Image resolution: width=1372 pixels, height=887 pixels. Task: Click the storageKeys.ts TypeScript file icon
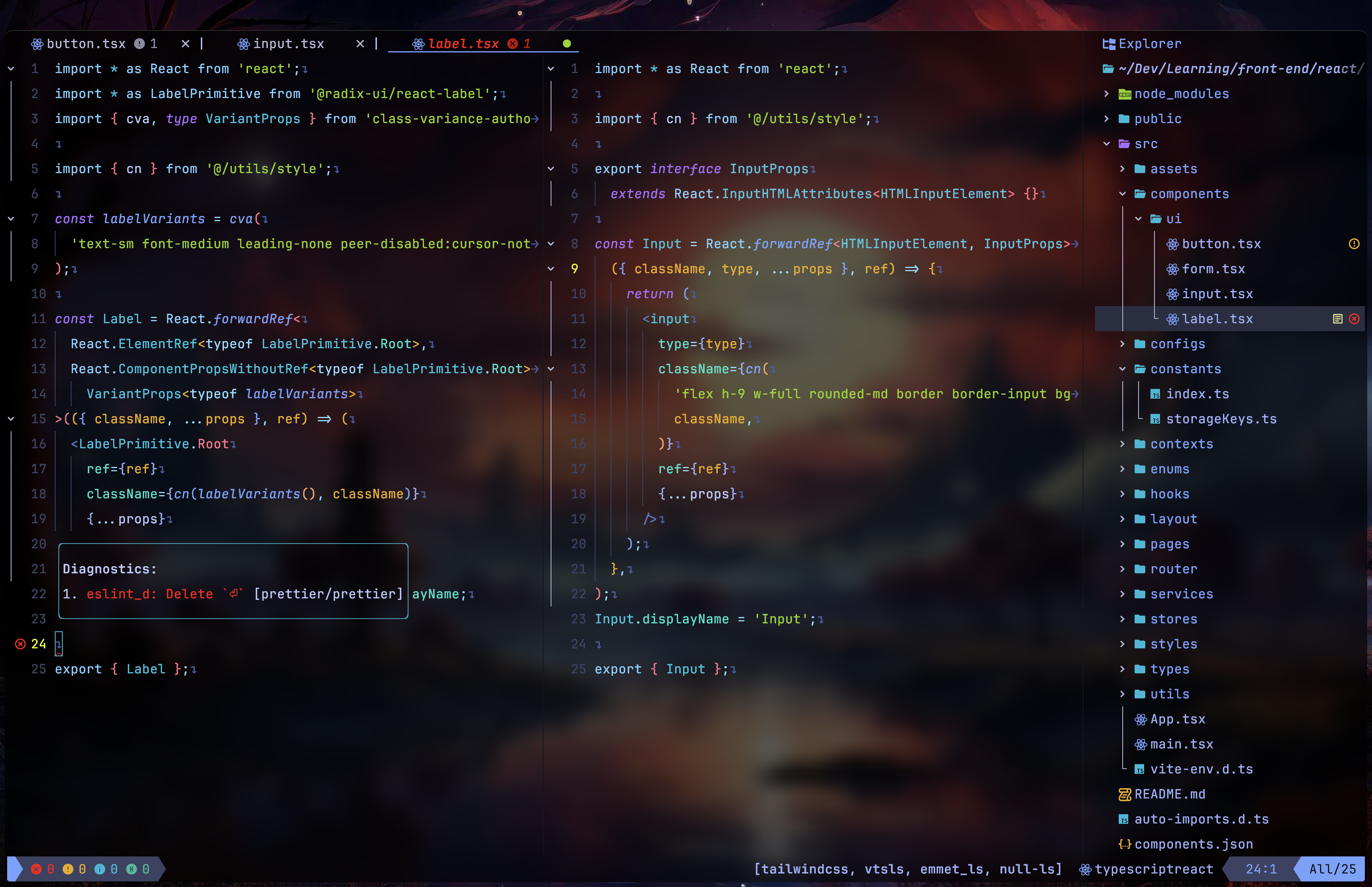(1155, 419)
